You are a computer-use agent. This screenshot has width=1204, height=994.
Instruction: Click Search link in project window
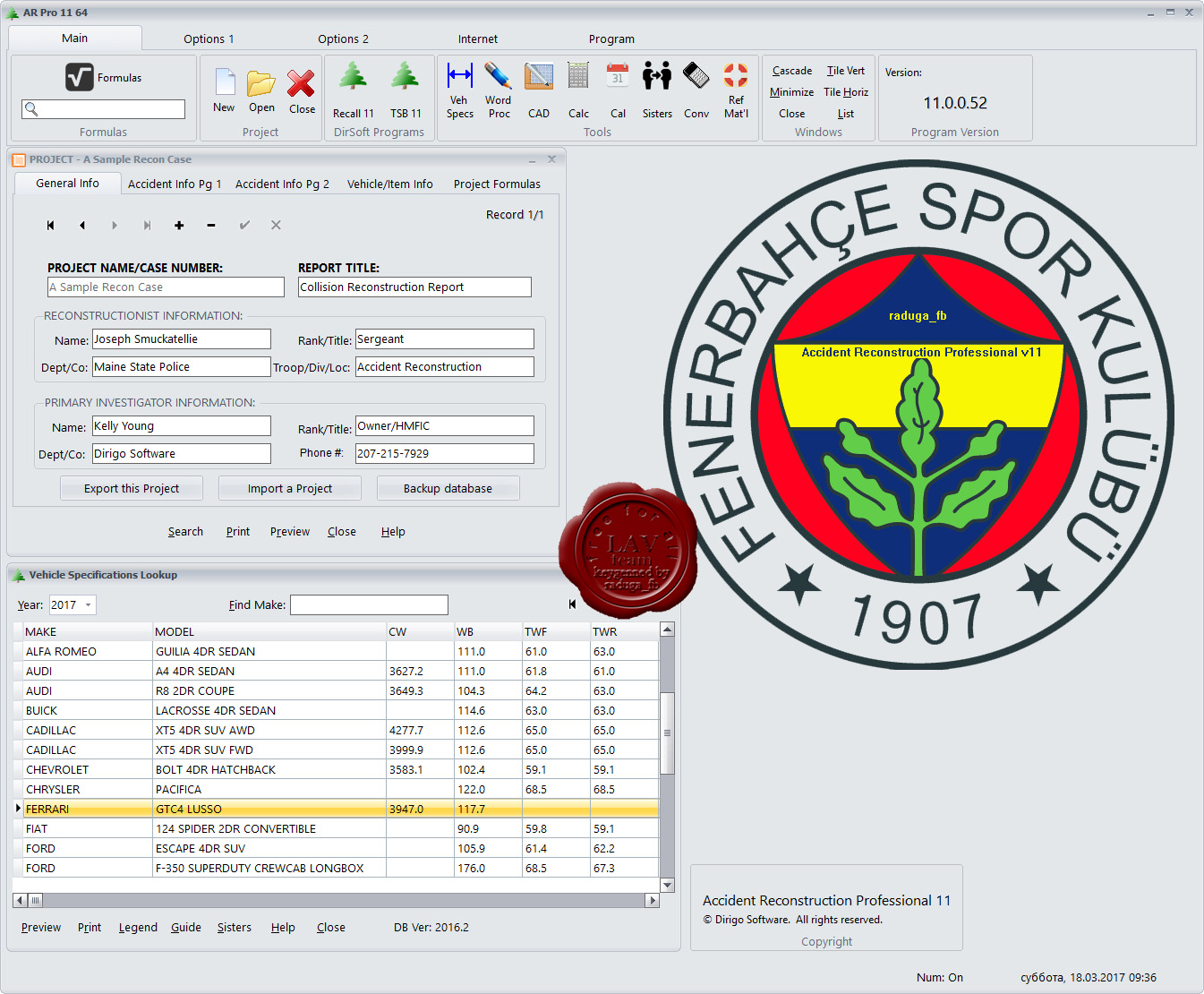click(x=185, y=531)
